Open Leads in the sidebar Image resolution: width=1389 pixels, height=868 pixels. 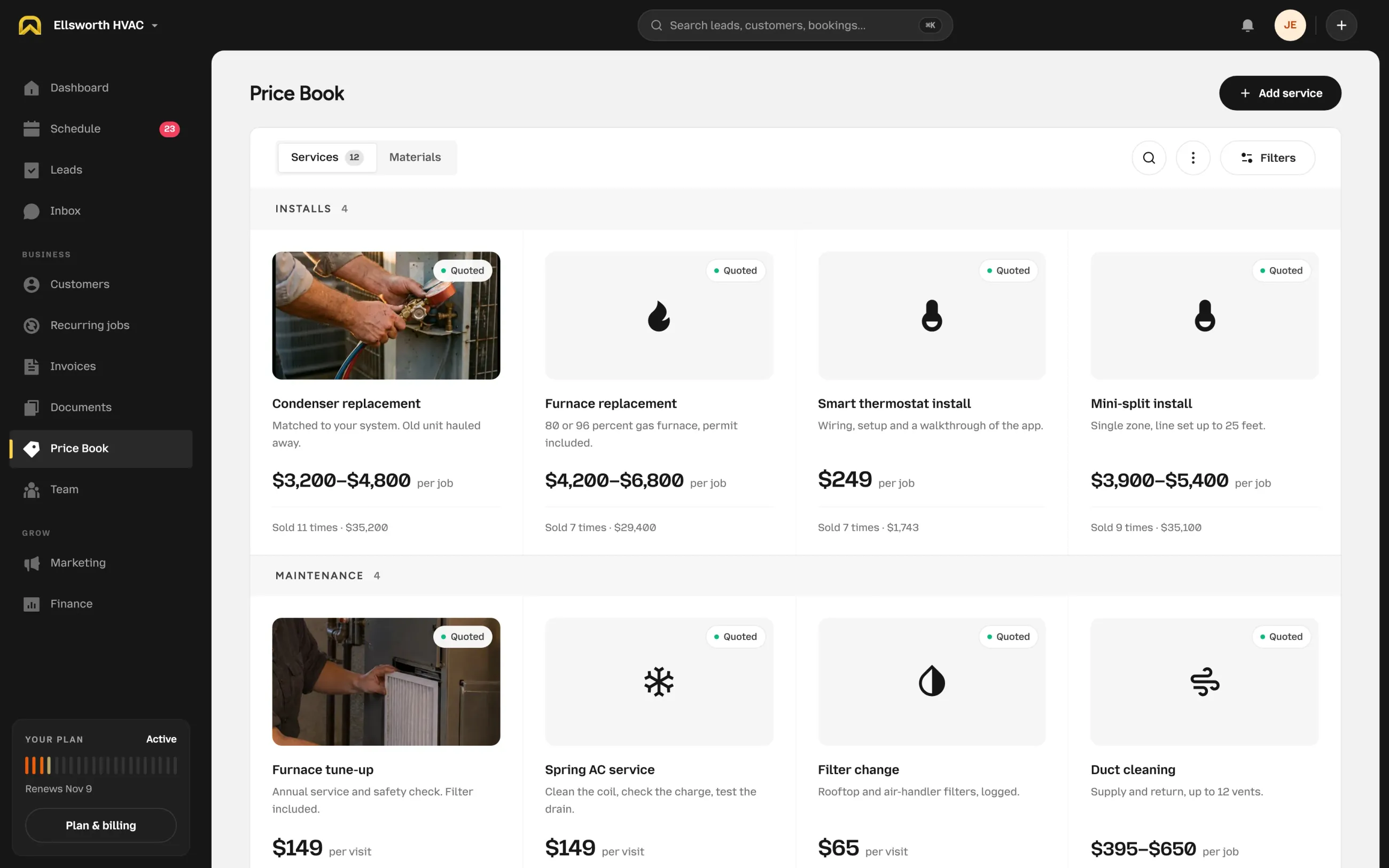(101, 170)
